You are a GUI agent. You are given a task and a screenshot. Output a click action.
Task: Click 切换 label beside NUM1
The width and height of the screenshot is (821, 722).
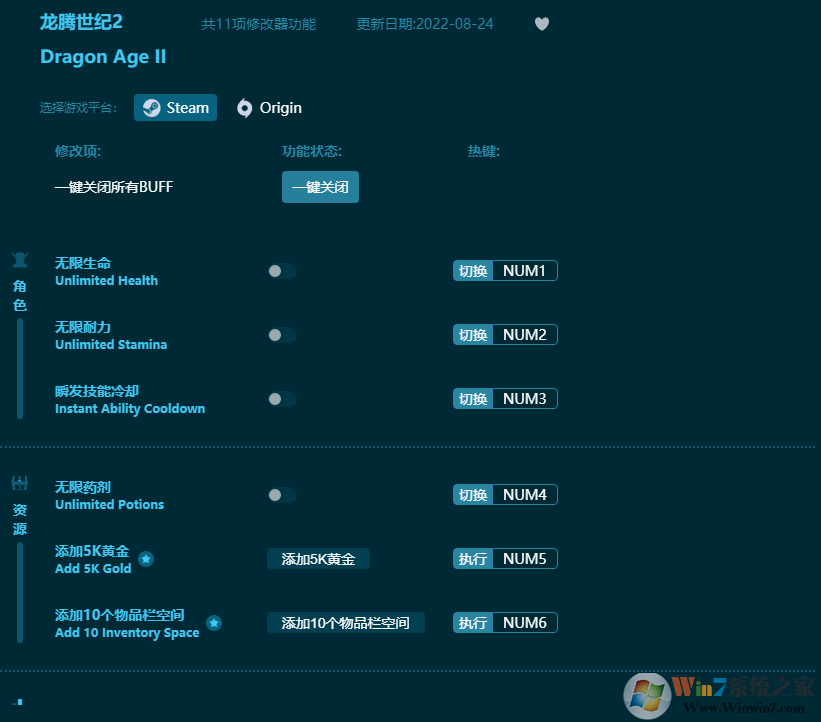[473, 271]
